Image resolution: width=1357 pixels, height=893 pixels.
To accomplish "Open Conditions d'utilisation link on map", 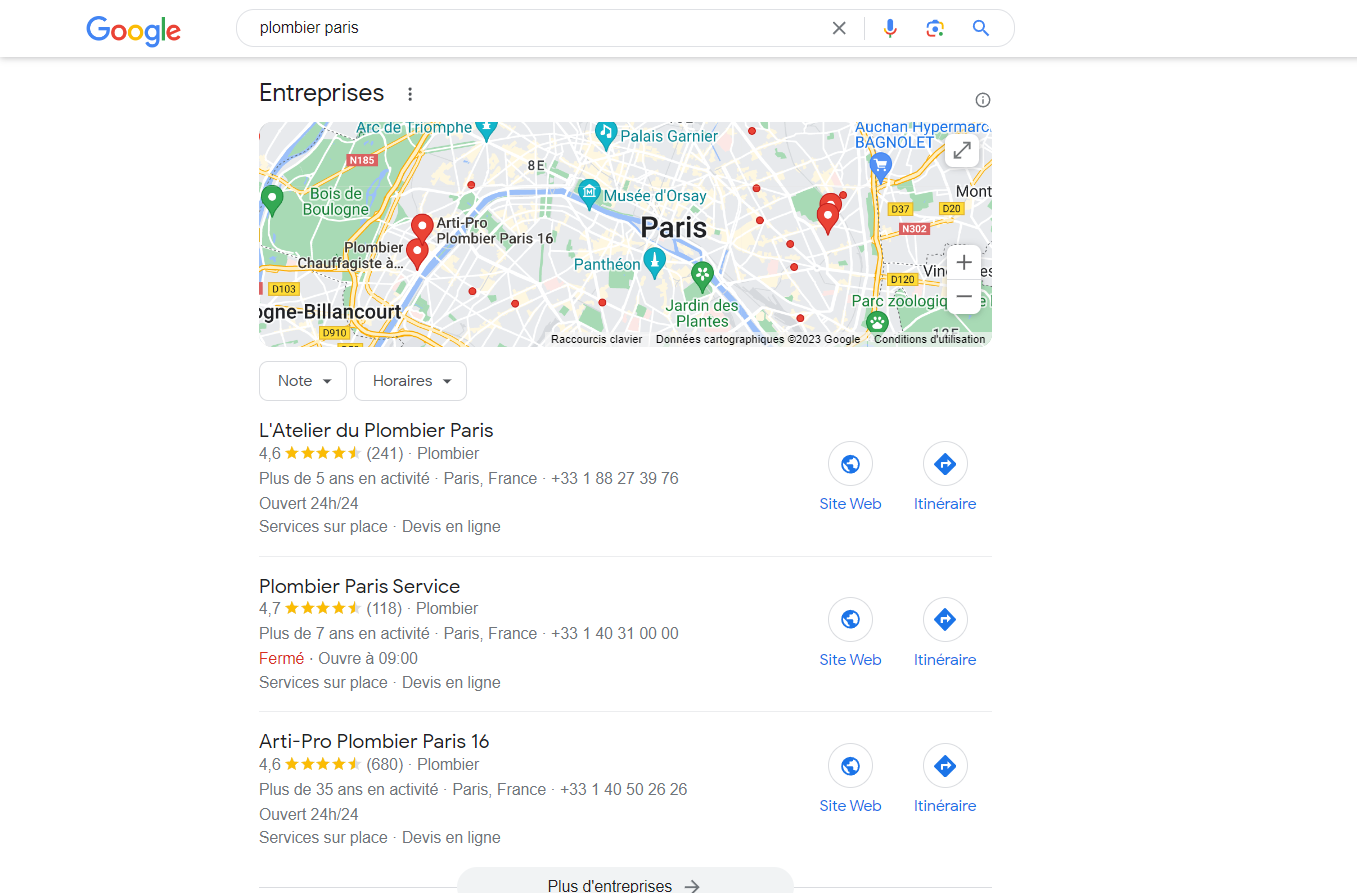I will tap(930, 339).
